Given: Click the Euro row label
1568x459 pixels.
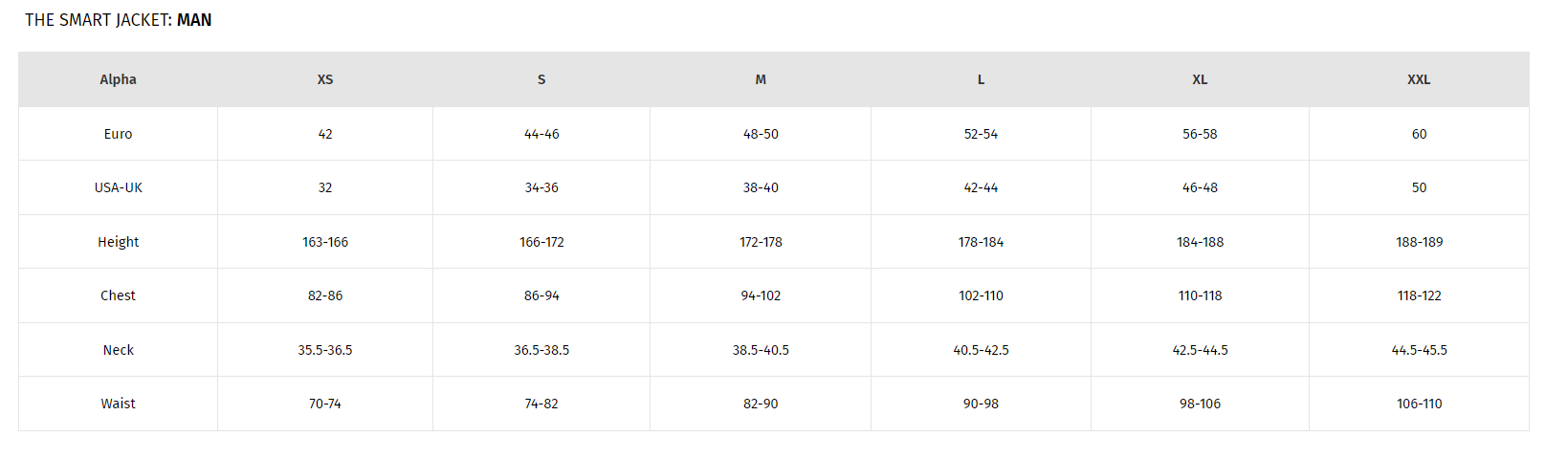Looking at the screenshot, I should pos(118,134).
